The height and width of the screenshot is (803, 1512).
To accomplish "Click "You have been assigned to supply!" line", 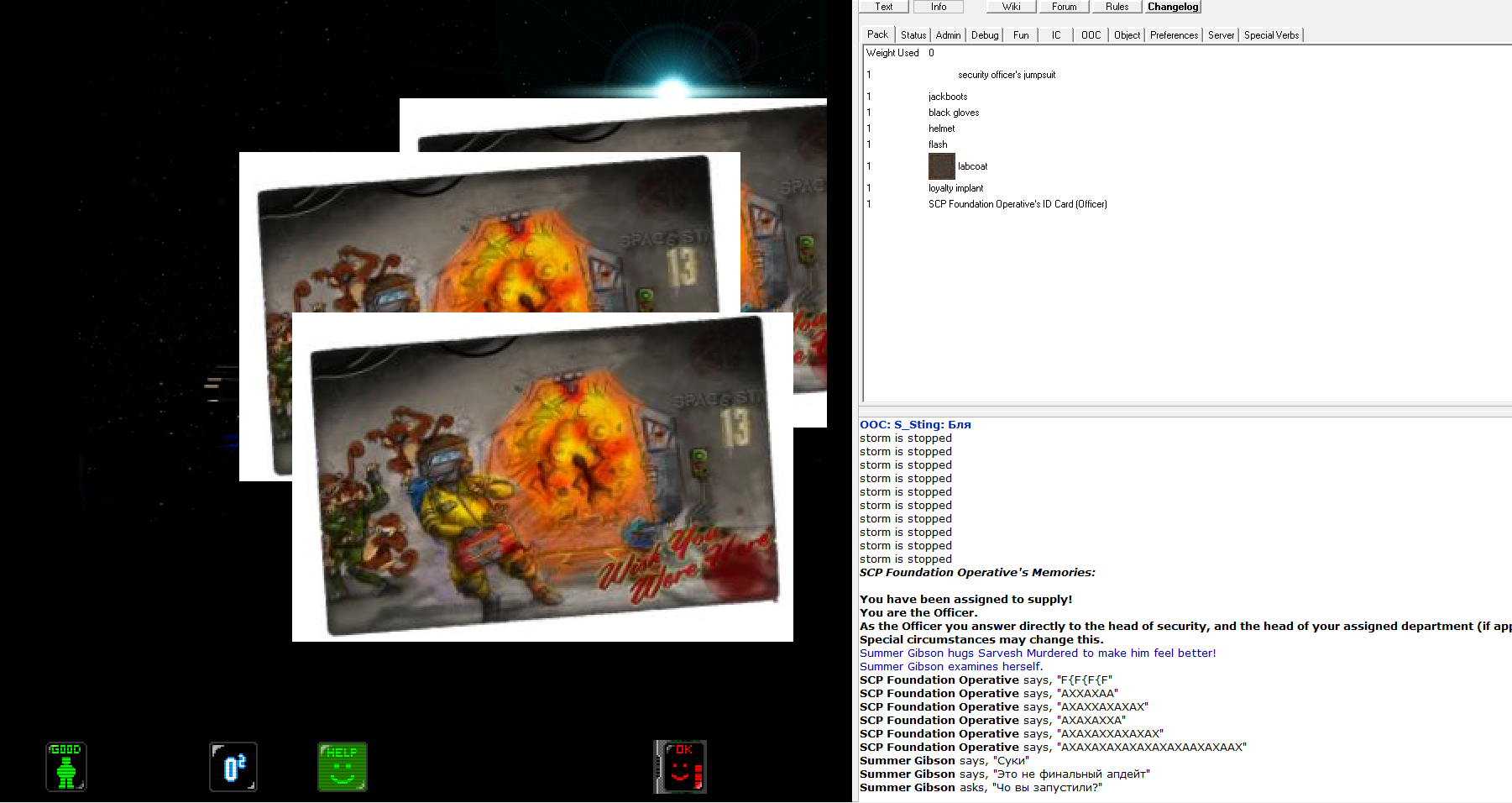I will pyautogui.click(x=966, y=600).
